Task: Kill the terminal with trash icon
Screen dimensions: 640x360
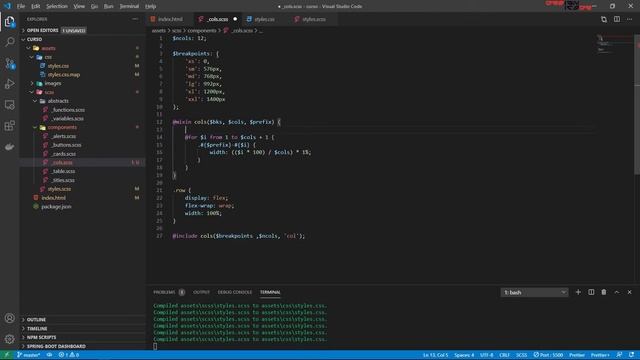Action: tap(604, 292)
